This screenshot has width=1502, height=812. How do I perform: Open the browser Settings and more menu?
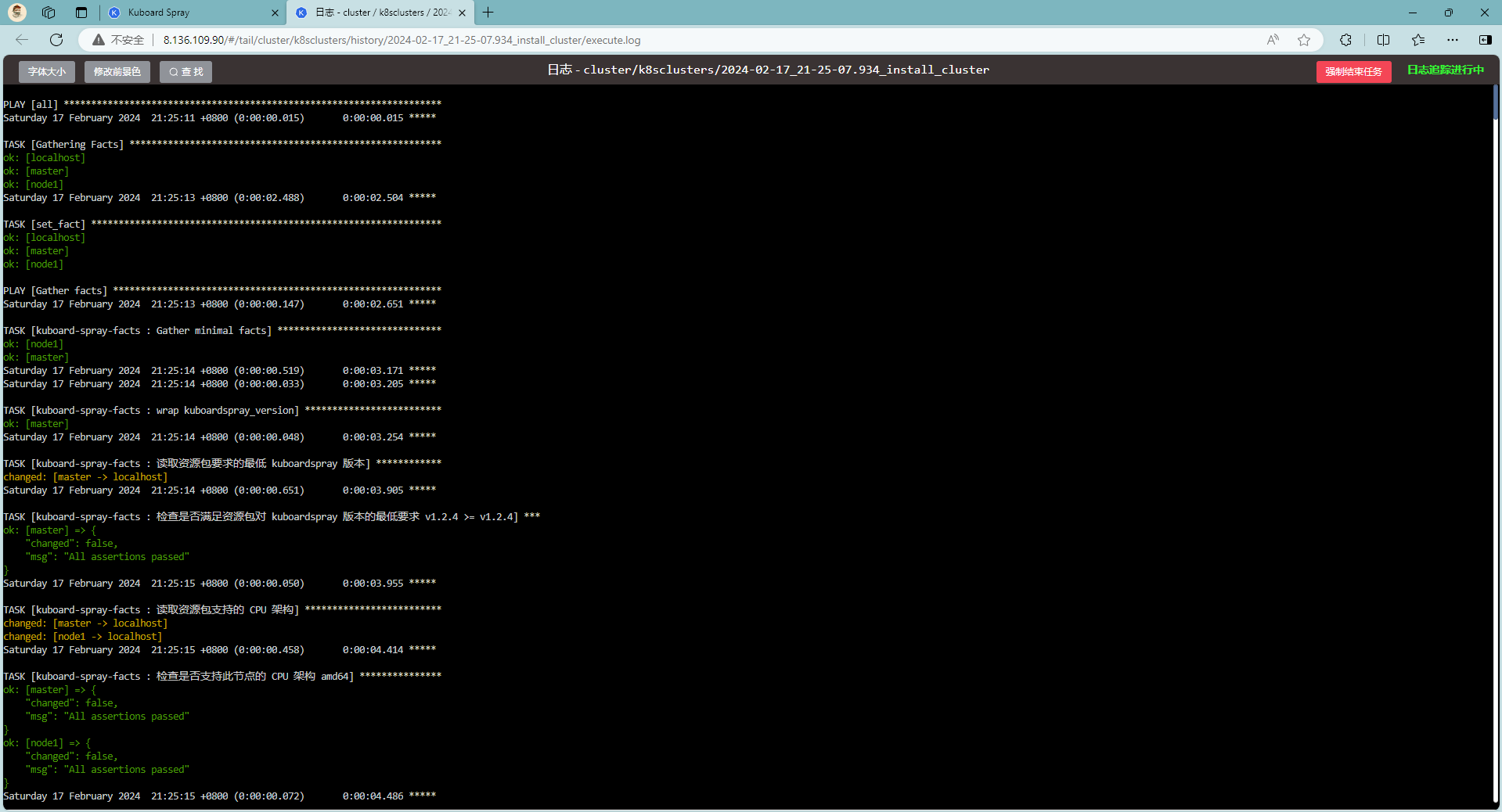click(1452, 40)
